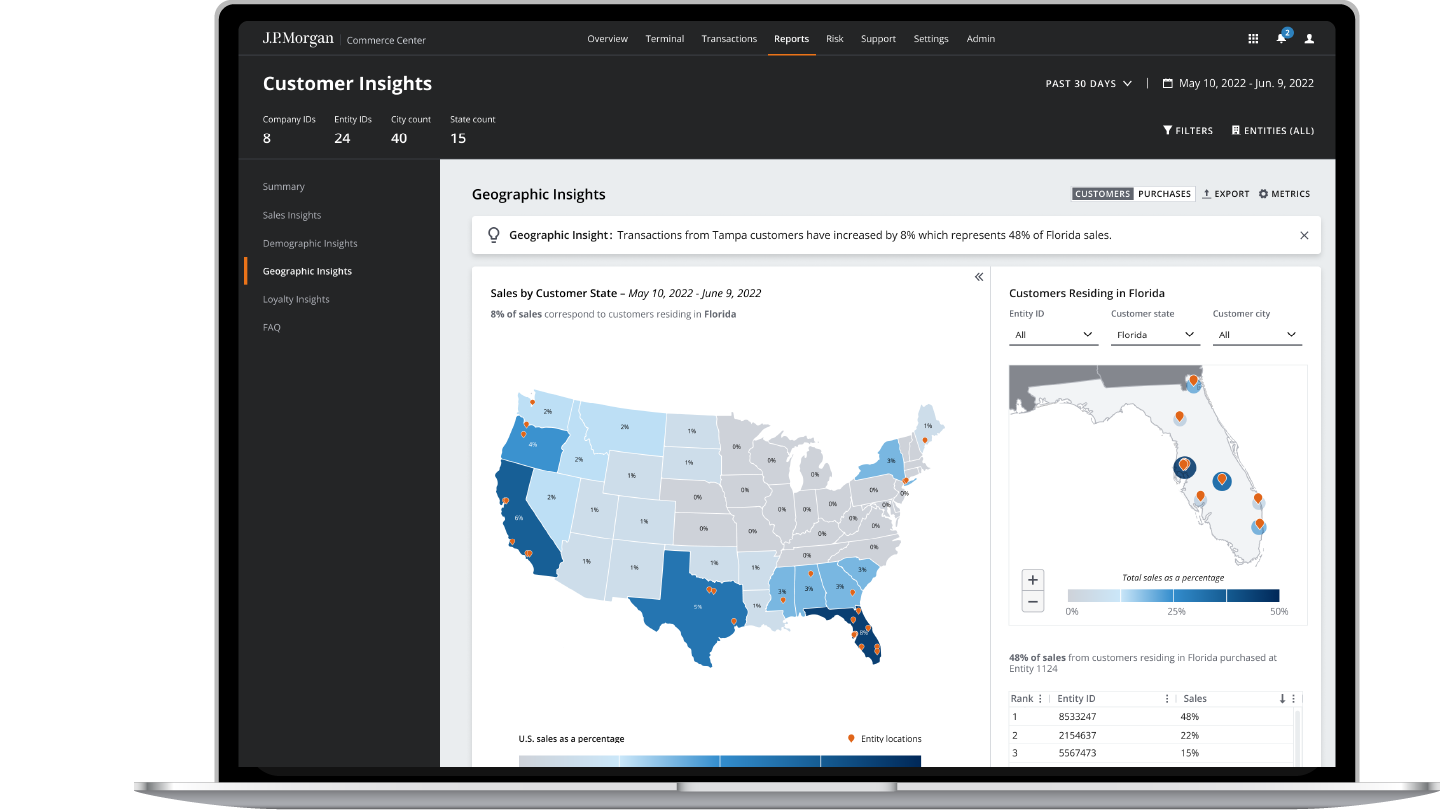
Task: Zoom in on the Florida map
Action: [1033, 579]
